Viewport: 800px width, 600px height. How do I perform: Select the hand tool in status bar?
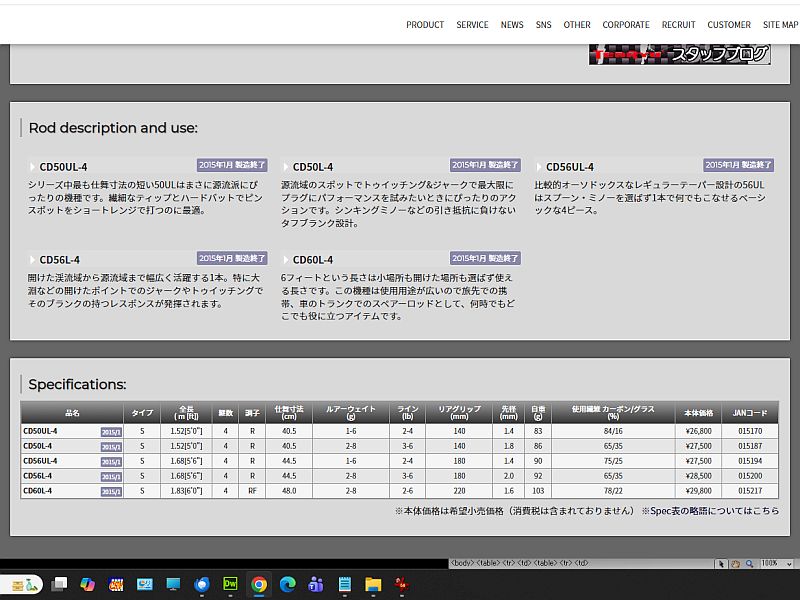(x=734, y=564)
